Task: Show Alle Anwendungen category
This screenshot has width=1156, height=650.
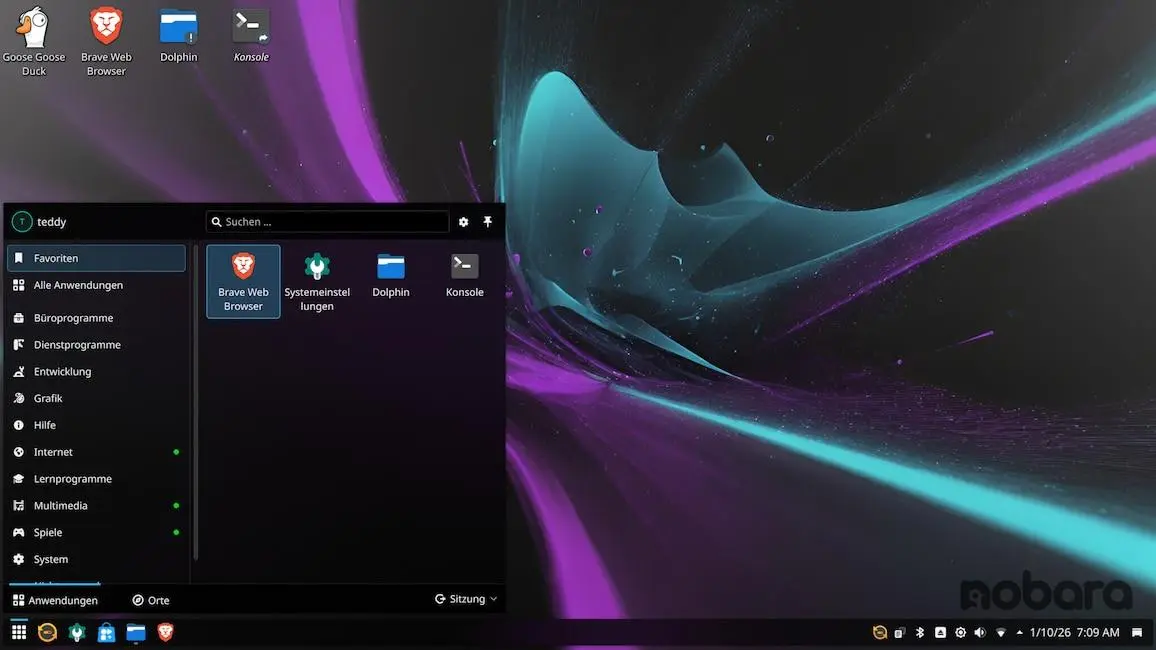Action: coord(96,285)
